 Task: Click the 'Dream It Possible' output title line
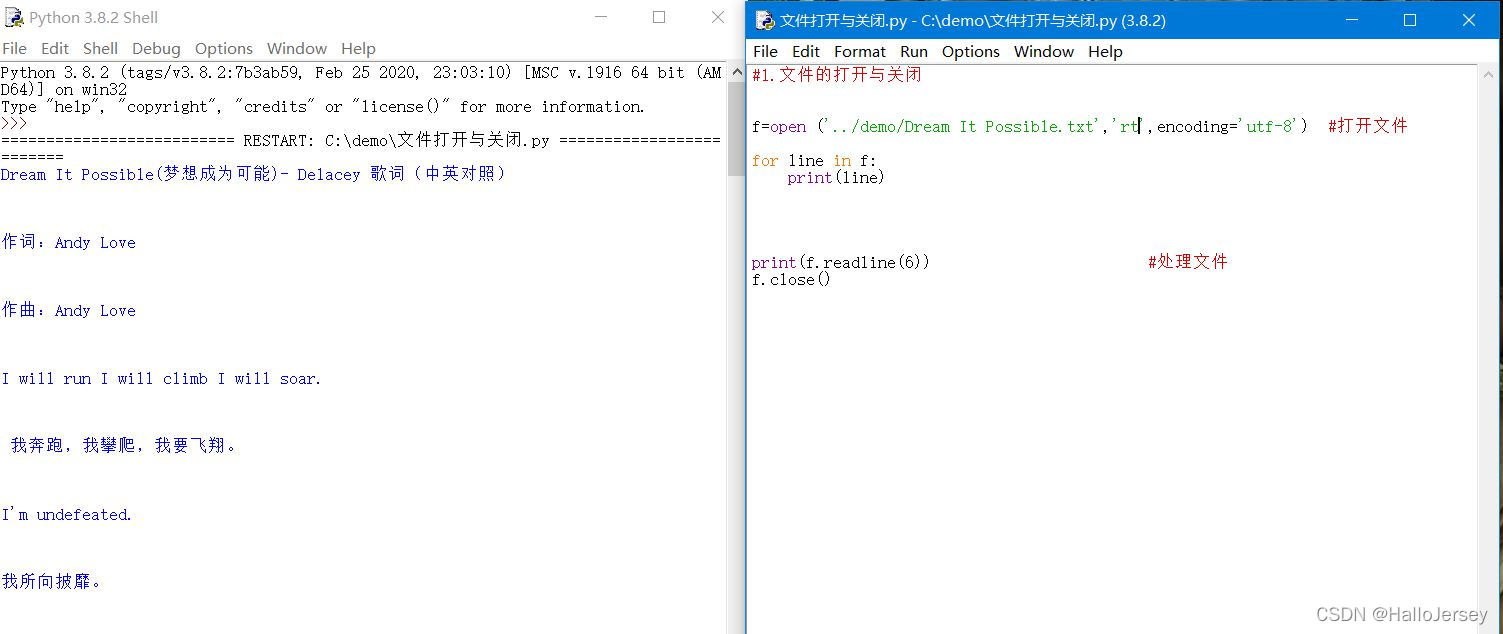coord(253,174)
